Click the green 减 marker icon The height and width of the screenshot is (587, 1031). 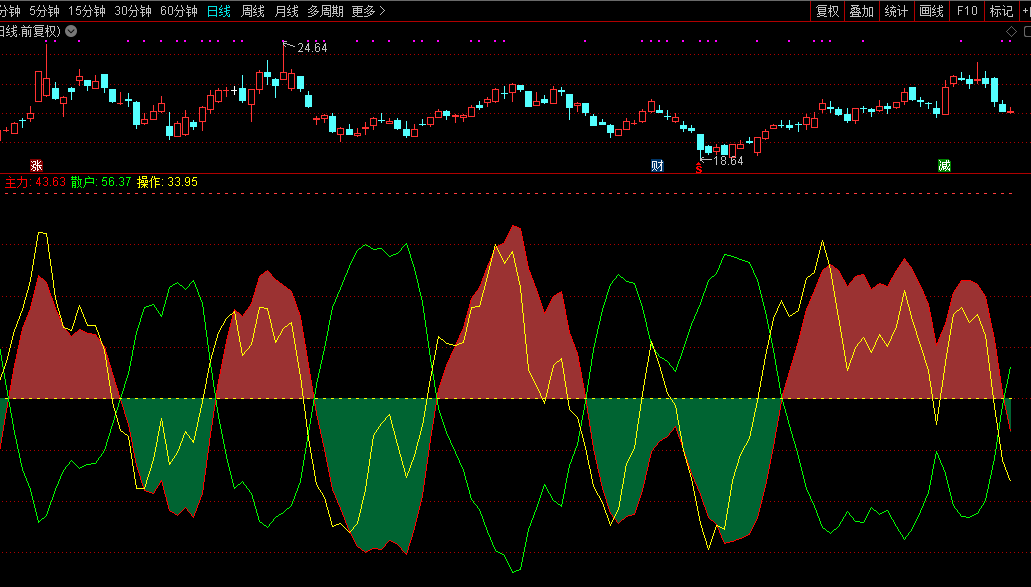(x=944, y=165)
